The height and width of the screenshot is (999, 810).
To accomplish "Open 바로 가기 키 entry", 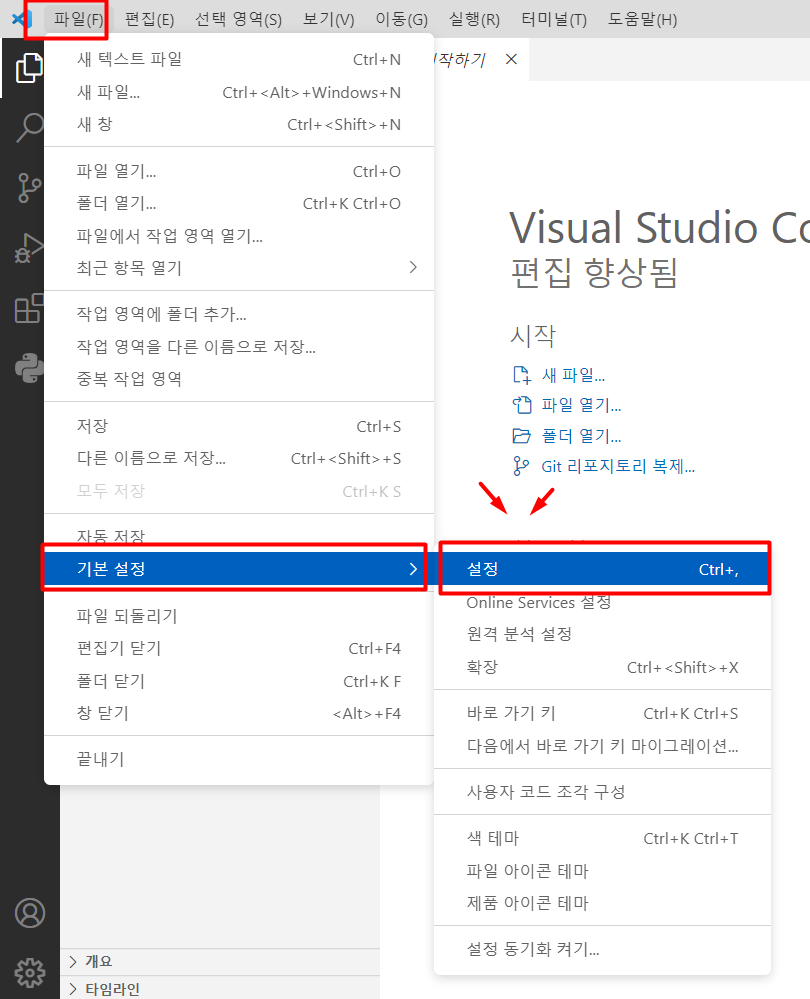I will tap(603, 714).
